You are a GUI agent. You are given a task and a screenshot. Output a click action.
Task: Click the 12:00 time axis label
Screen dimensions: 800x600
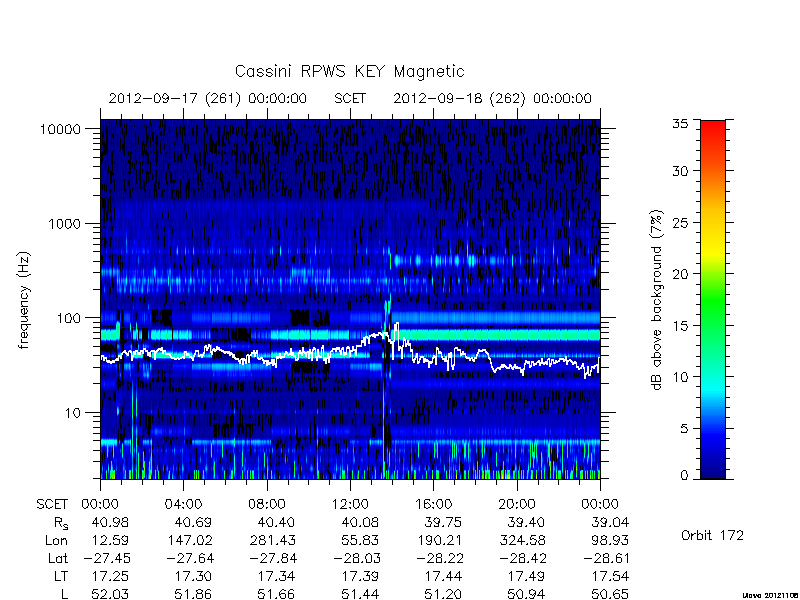point(350,505)
